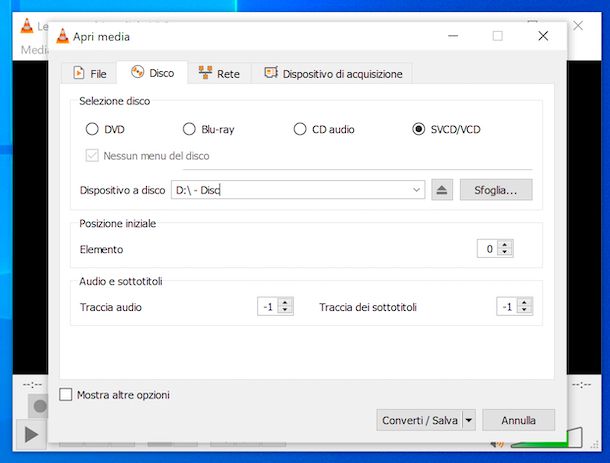Switch to Dispositivo di acquisizione tab
Image resolution: width=610 pixels, height=463 pixels.
coord(332,73)
